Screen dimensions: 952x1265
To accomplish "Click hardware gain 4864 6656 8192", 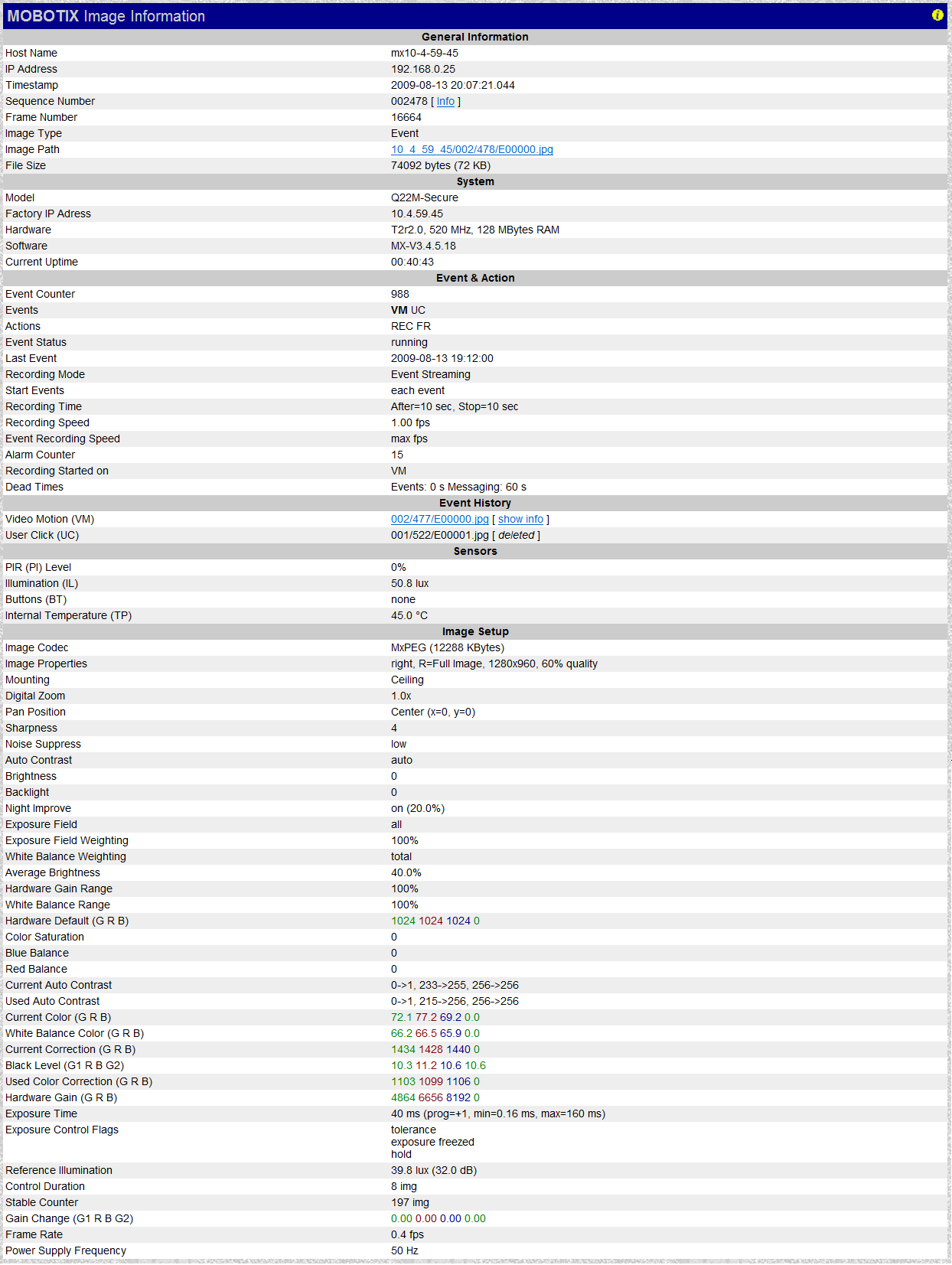I will coord(435,1097).
